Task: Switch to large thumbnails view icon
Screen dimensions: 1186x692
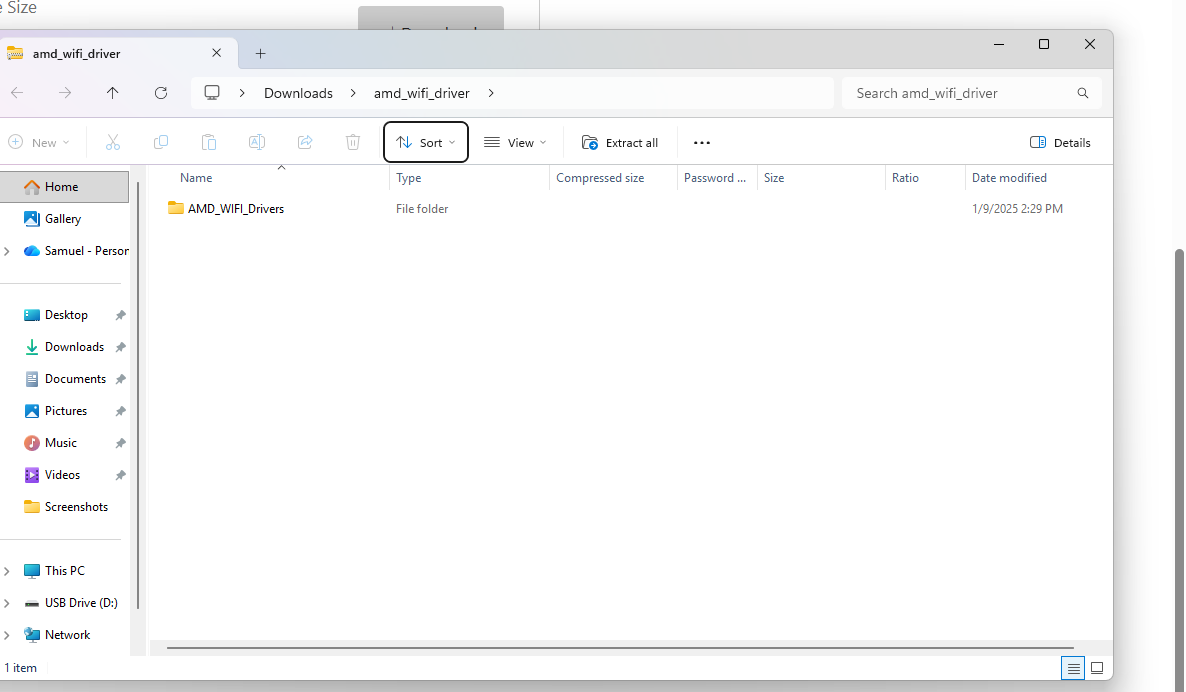Action: click(1097, 668)
